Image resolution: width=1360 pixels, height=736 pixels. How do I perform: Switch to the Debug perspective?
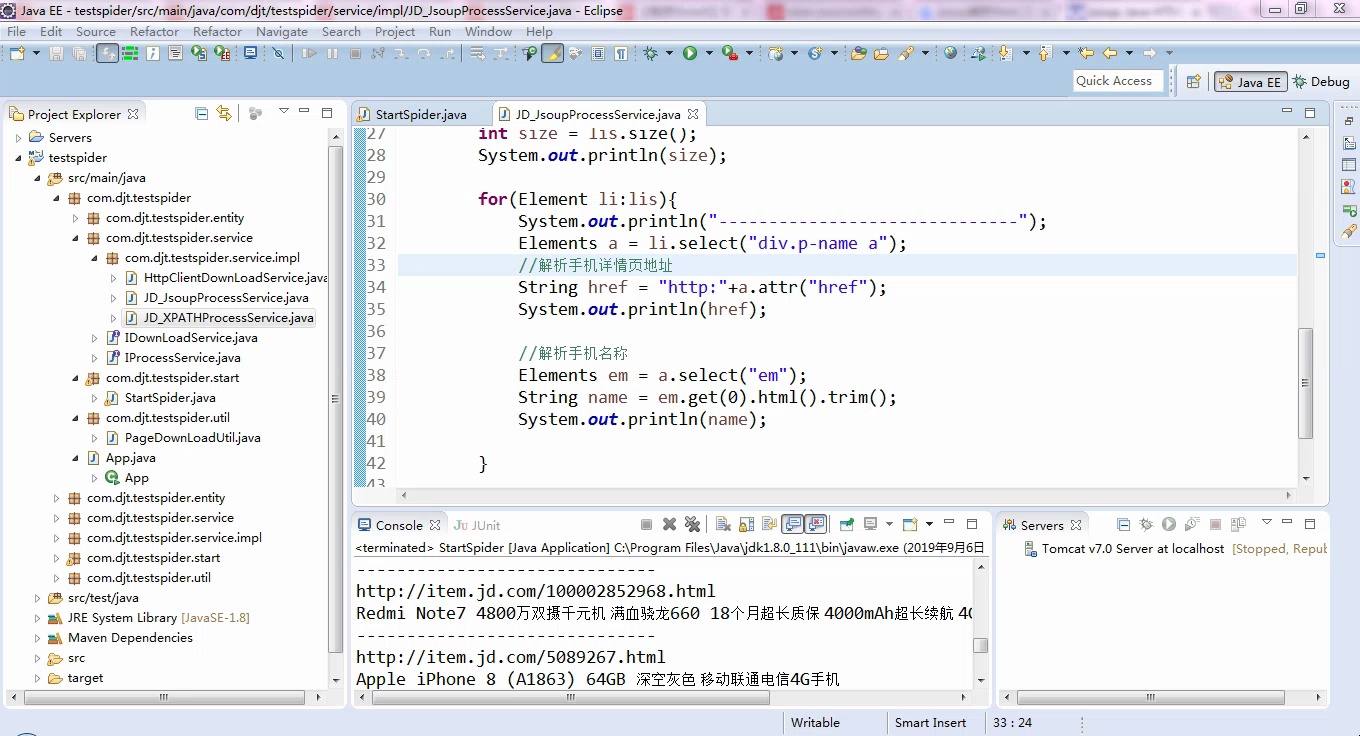[1321, 82]
